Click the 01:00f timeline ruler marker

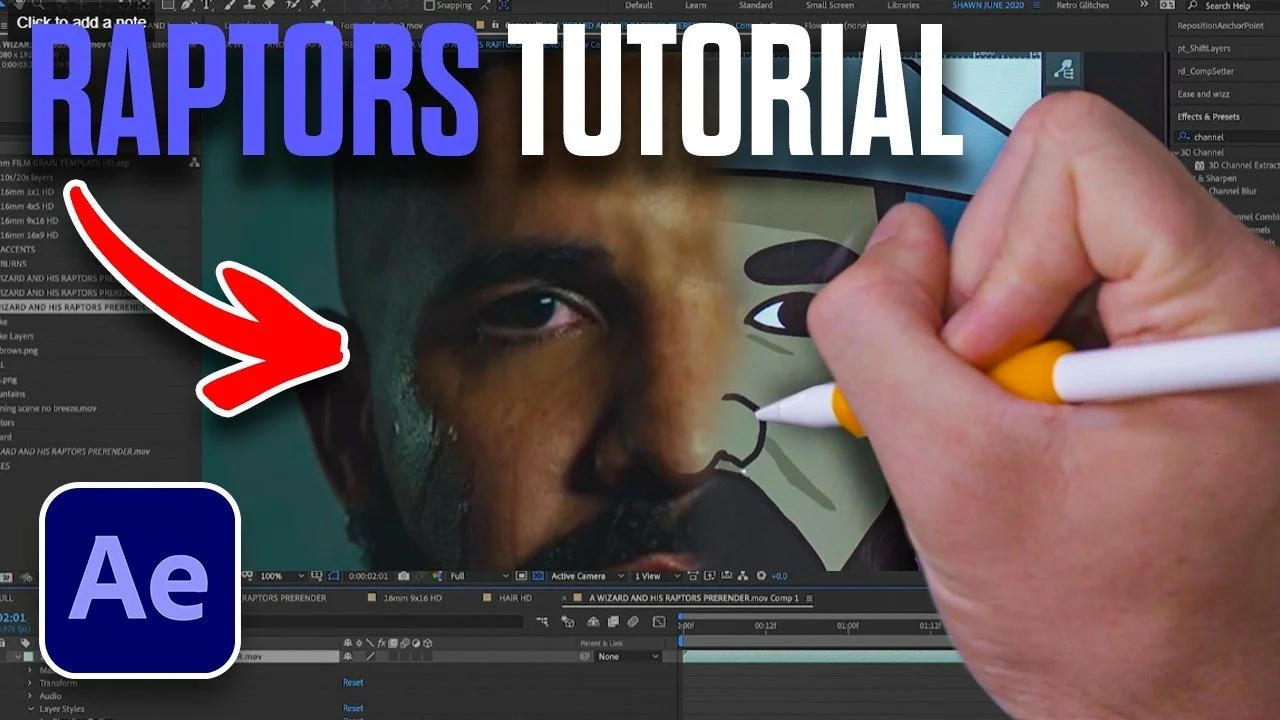pos(846,626)
